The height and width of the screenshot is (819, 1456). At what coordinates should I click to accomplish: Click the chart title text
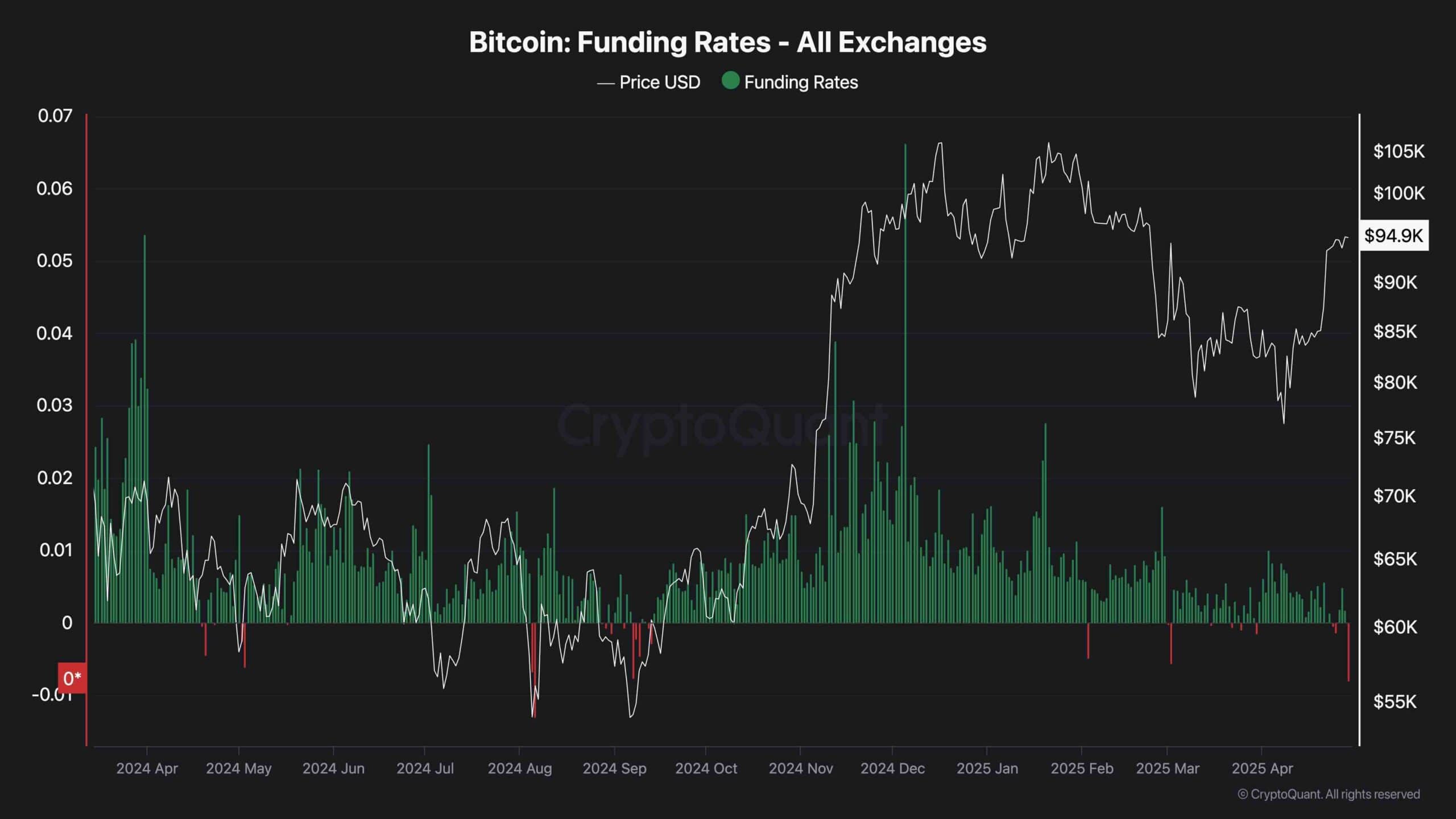click(727, 43)
